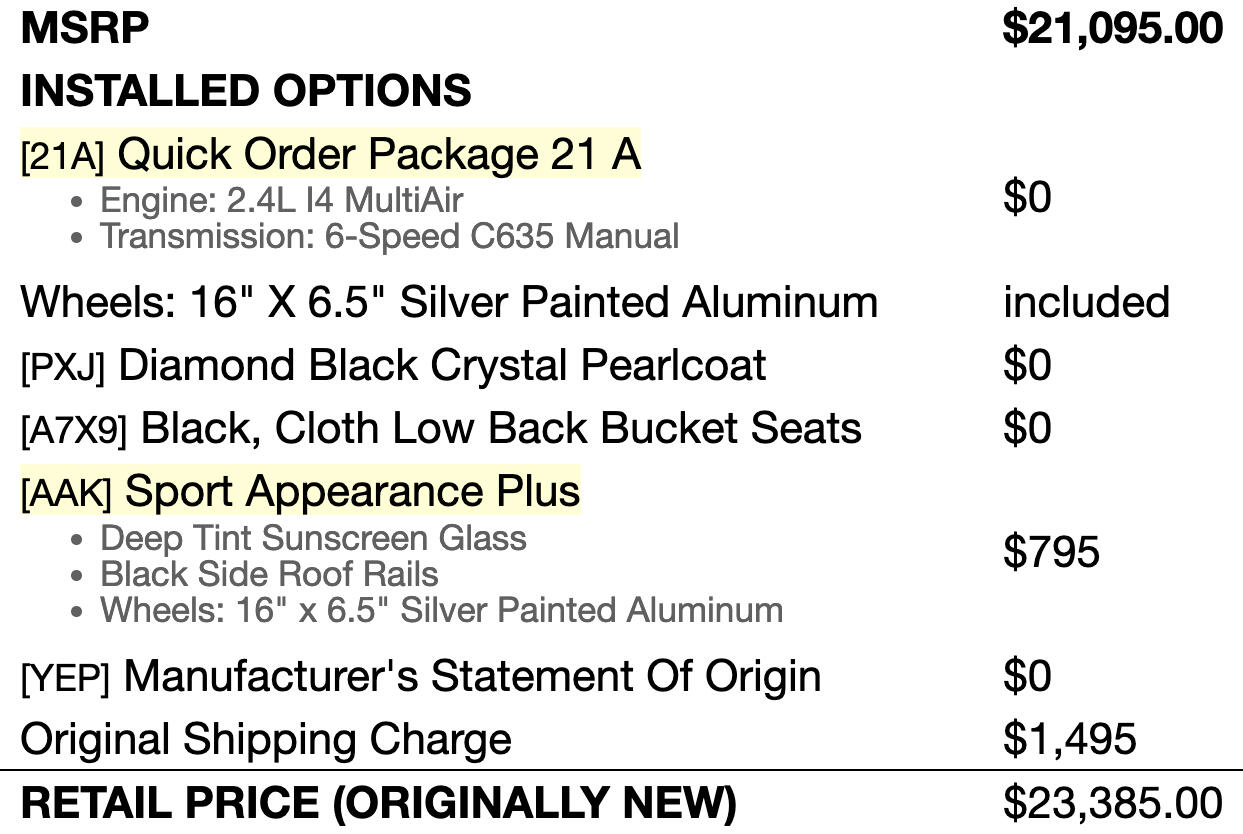The height and width of the screenshot is (834, 1243).
Task: Click the Original Shipping Charge label
Action: pos(265,739)
